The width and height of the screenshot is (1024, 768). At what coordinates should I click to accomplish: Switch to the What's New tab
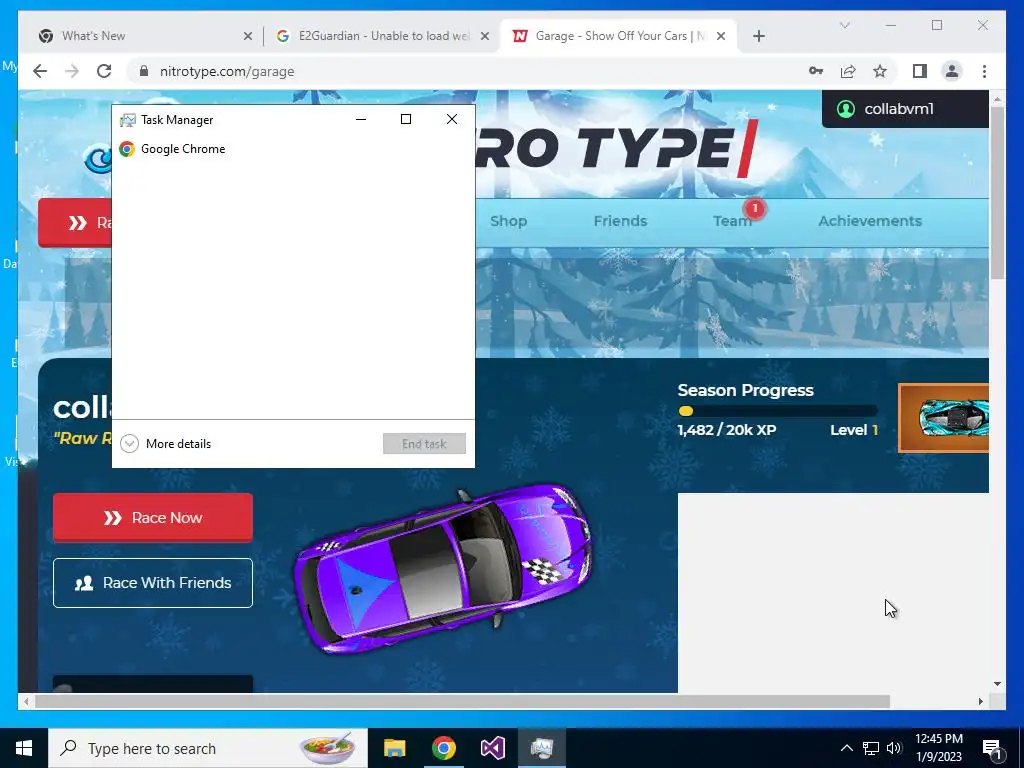145,36
